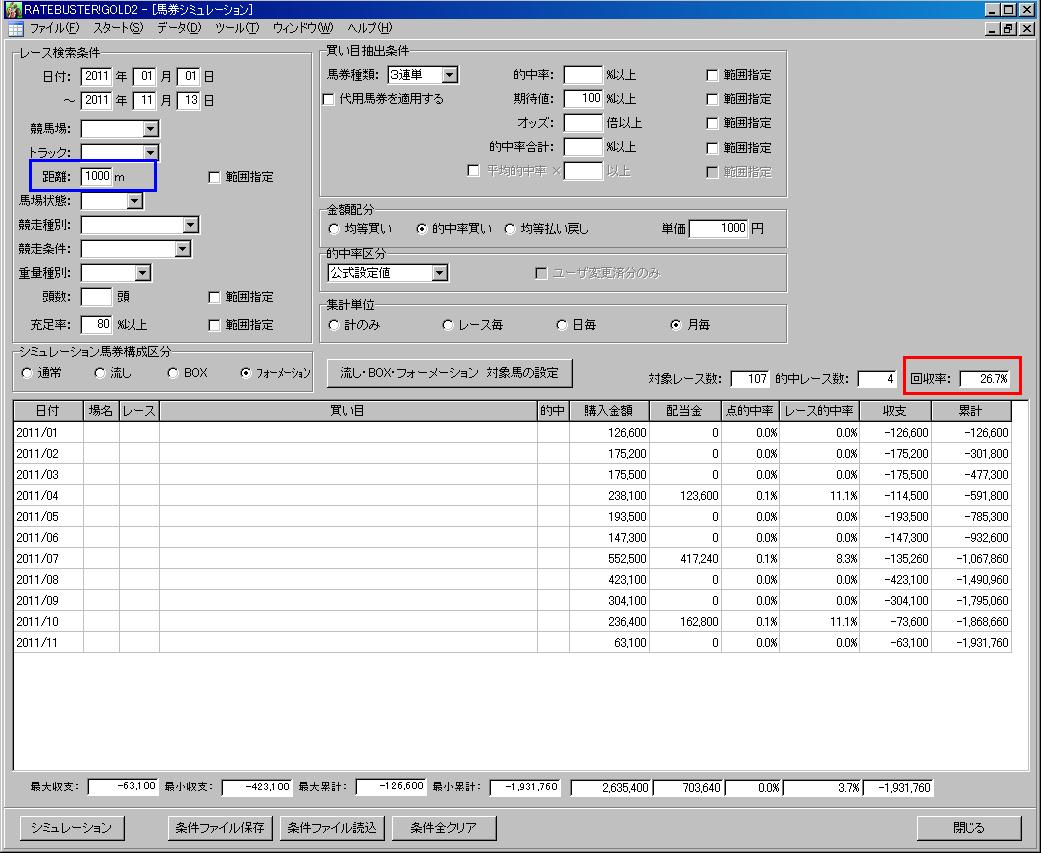Check 代用馬券を適用する checkbox
The height and width of the screenshot is (853, 1041).
click(328, 99)
